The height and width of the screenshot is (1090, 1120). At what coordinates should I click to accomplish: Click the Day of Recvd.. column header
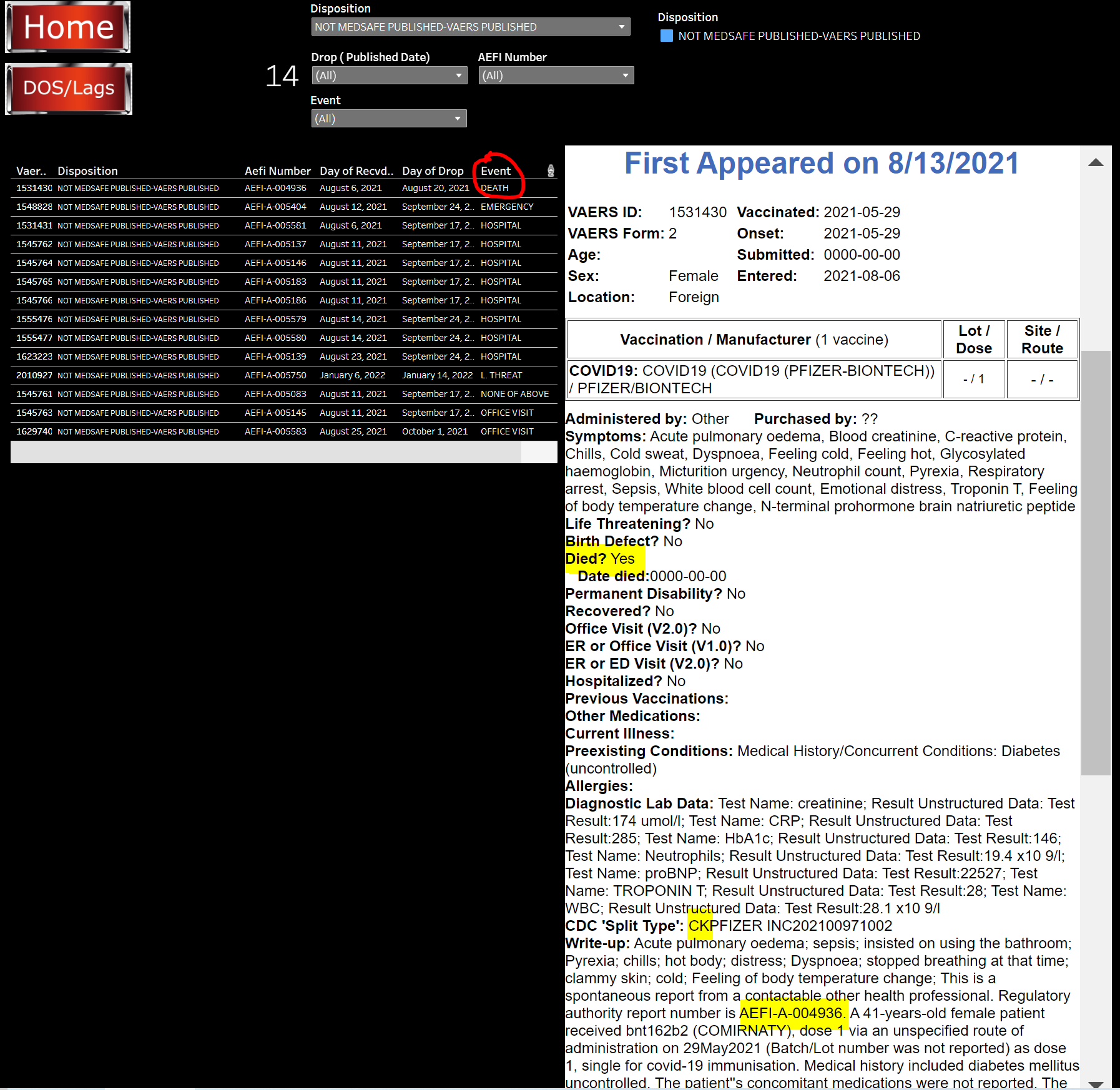(x=356, y=171)
